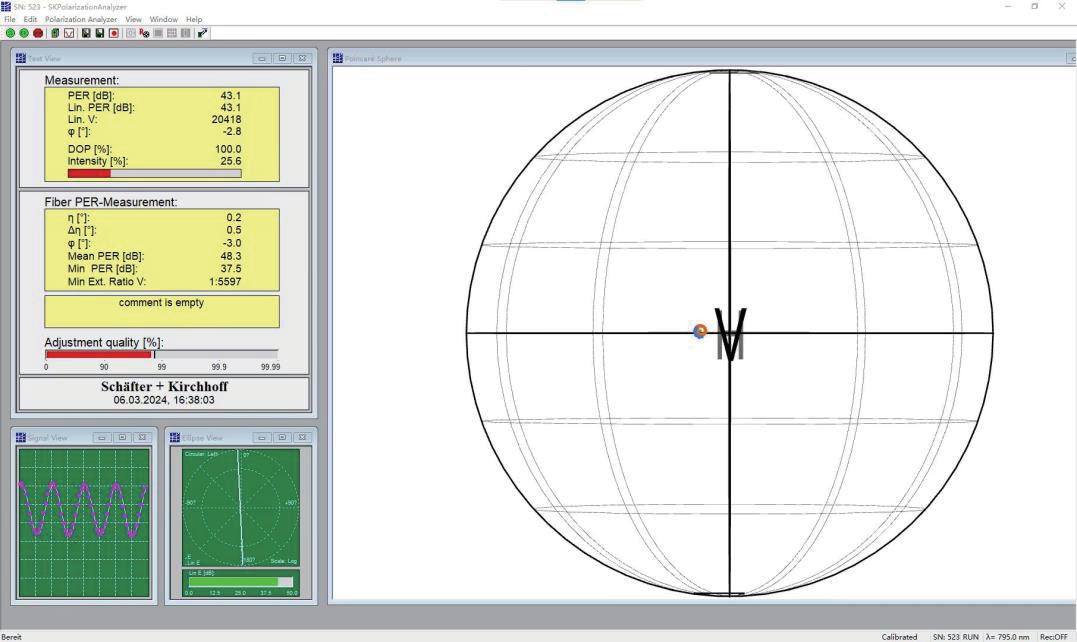
Task: Click the green document toolbar icon
Action: click(54, 33)
